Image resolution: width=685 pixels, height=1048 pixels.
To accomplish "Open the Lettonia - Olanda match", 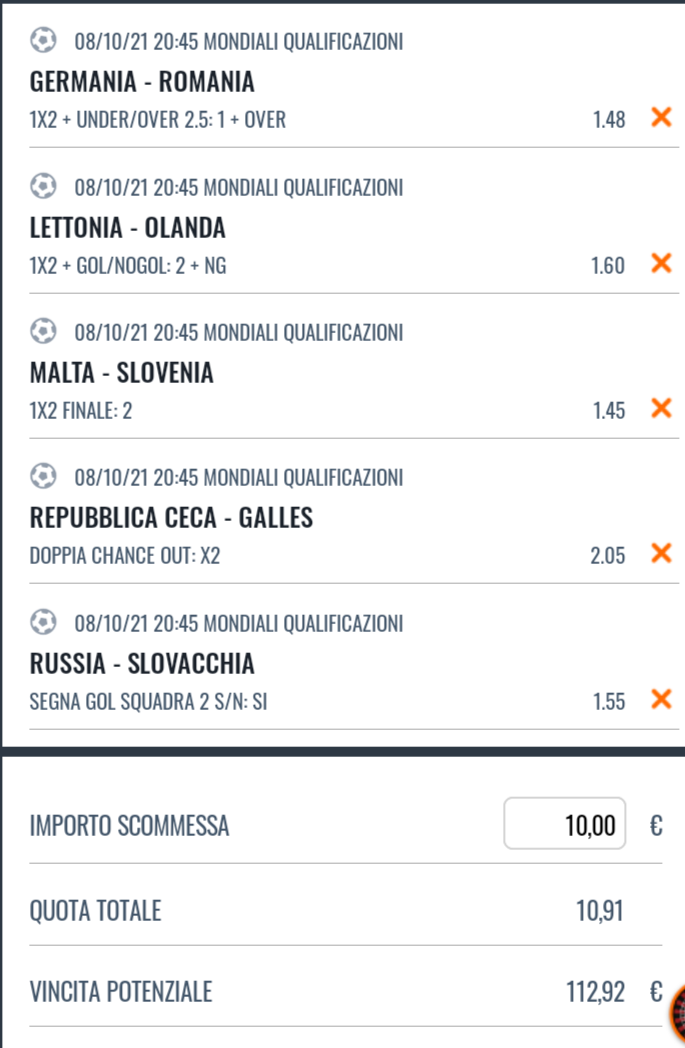I will click(x=127, y=227).
